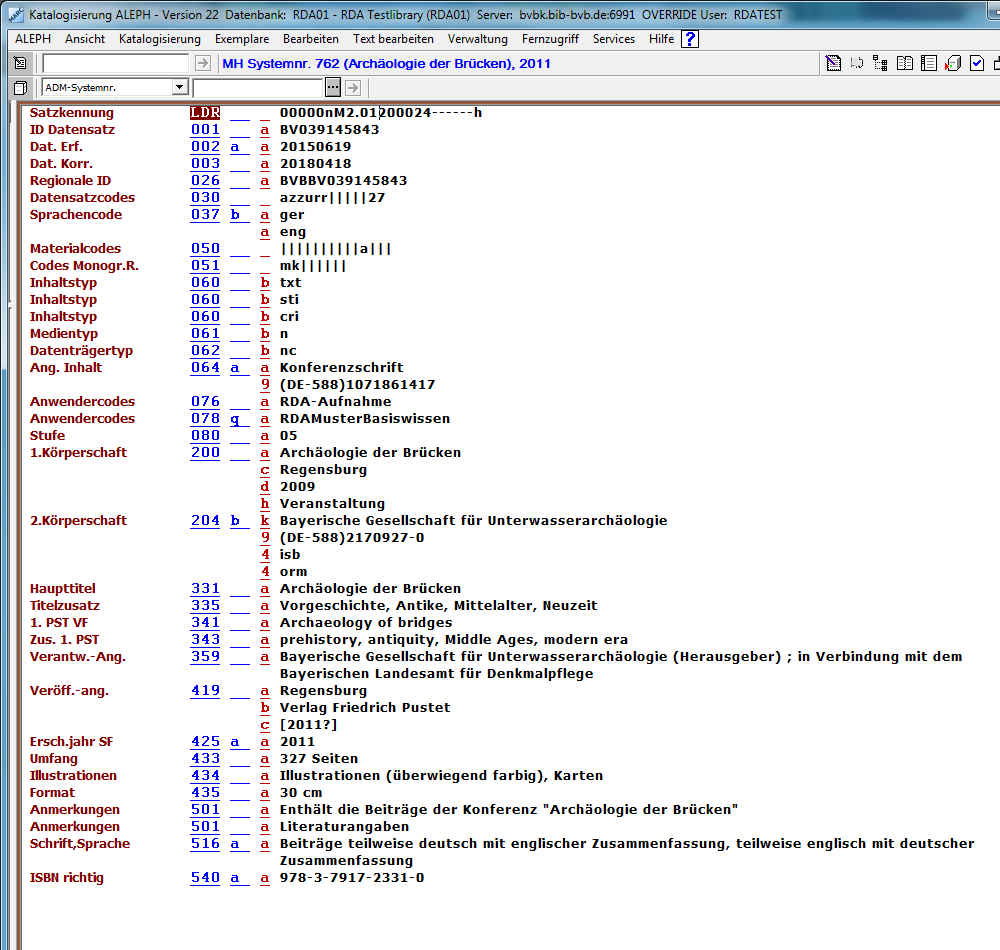Click the edit record icon in toolbar
This screenshot has height=950, width=1000.
(x=834, y=64)
